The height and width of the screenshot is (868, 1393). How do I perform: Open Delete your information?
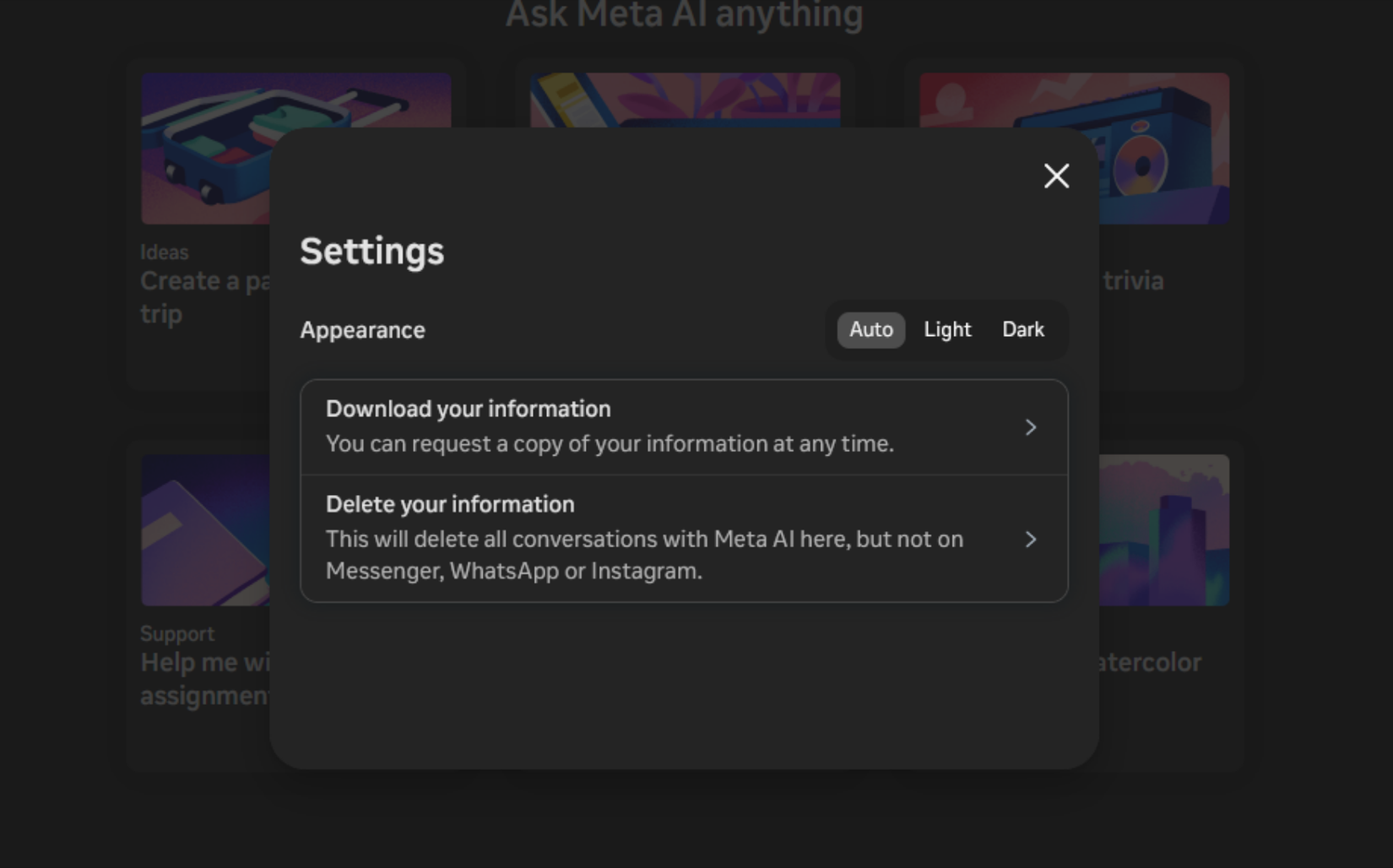(x=450, y=505)
